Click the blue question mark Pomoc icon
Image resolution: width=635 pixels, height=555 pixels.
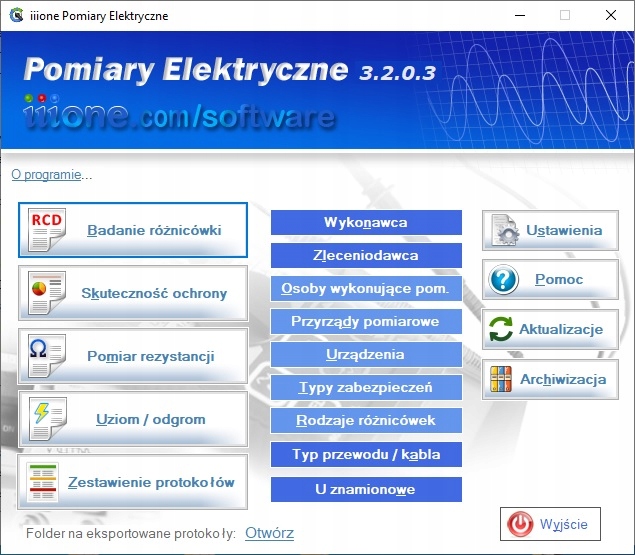click(x=505, y=279)
